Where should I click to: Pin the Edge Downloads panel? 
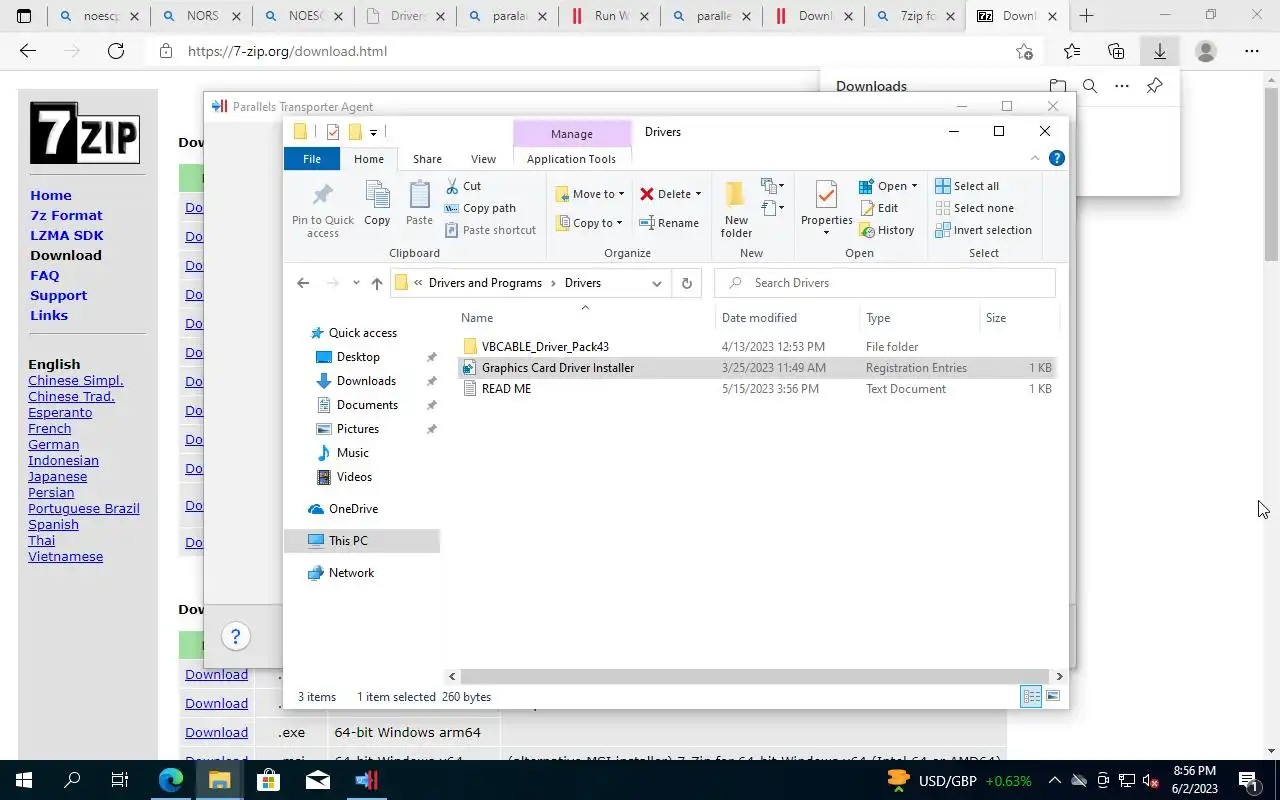click(1154, 86)
